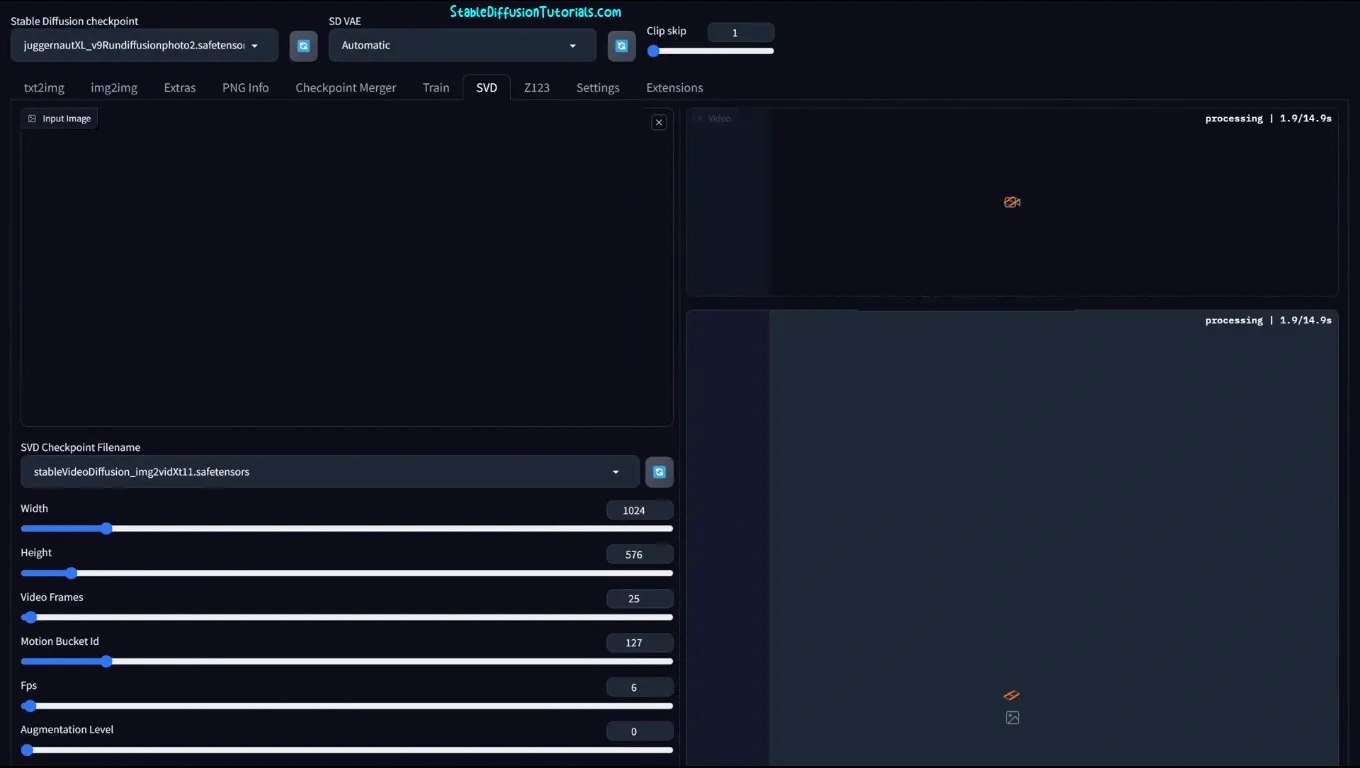This screenshot has width=1360, height=768.
Task: Click the Input Image upload area
Action: [346, 268]
